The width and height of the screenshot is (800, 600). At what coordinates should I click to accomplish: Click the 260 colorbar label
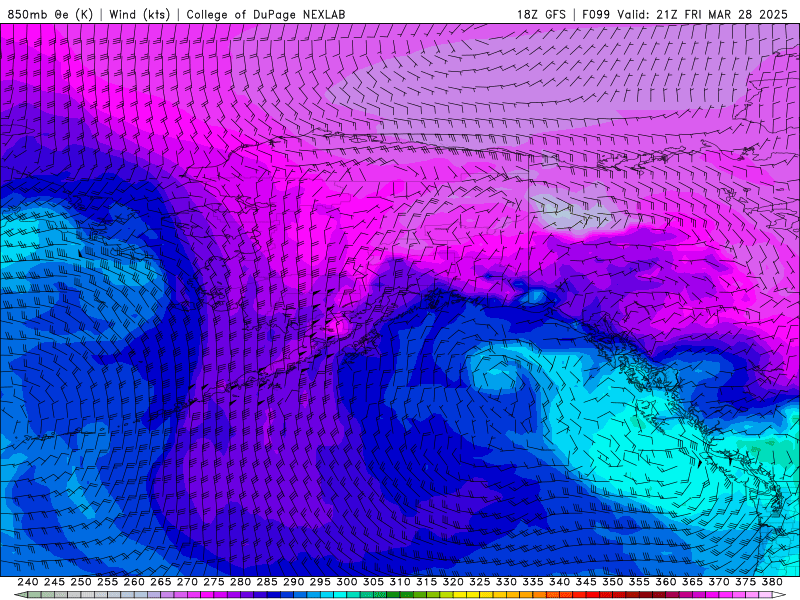pyautogui.click(x=134, y=582)
